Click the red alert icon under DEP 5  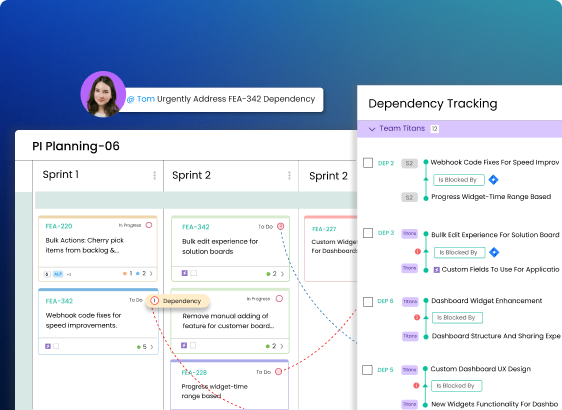pos(416,386)
